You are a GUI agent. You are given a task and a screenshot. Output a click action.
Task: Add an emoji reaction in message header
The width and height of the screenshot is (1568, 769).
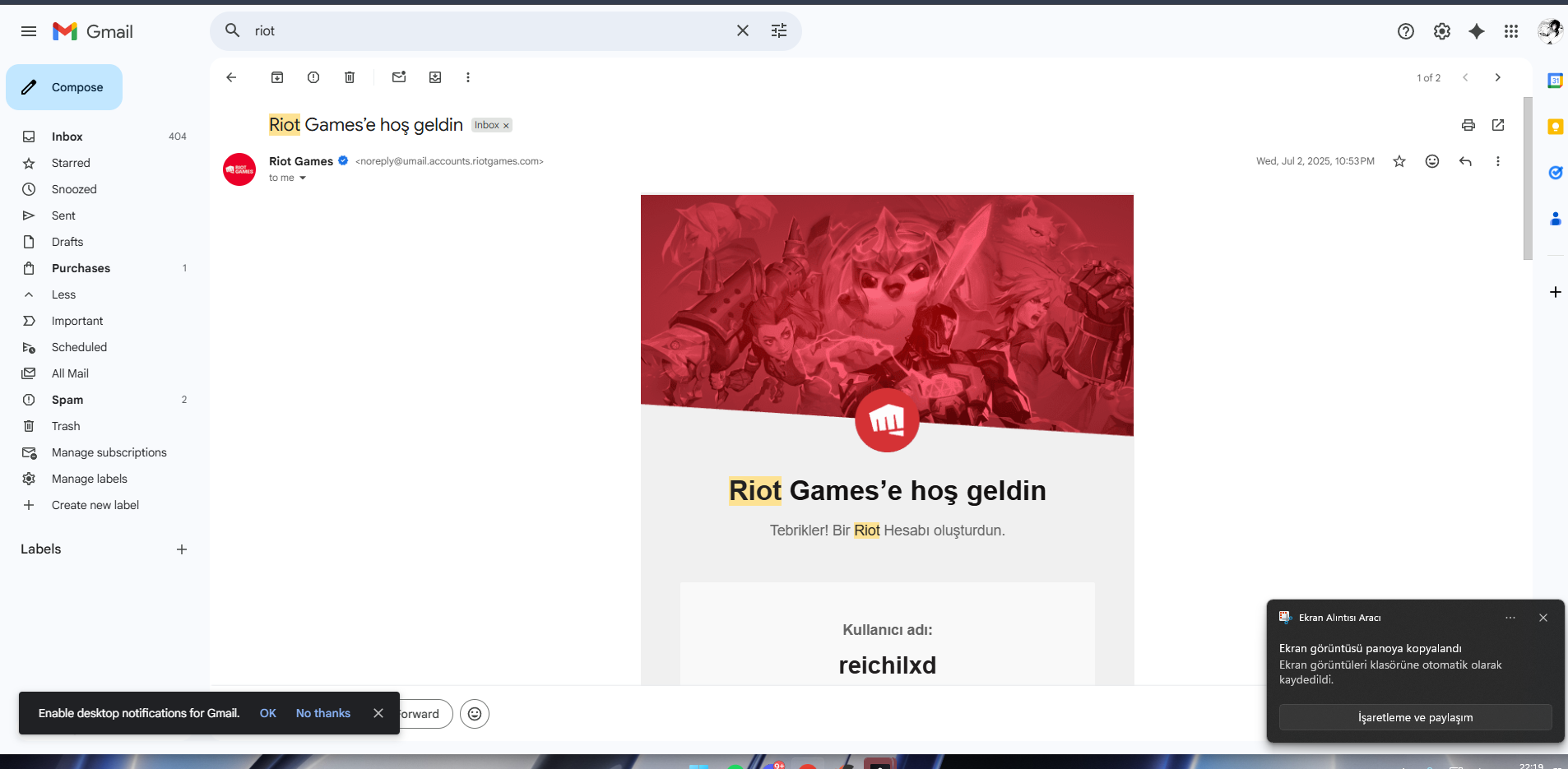(x=1432, y=161)
